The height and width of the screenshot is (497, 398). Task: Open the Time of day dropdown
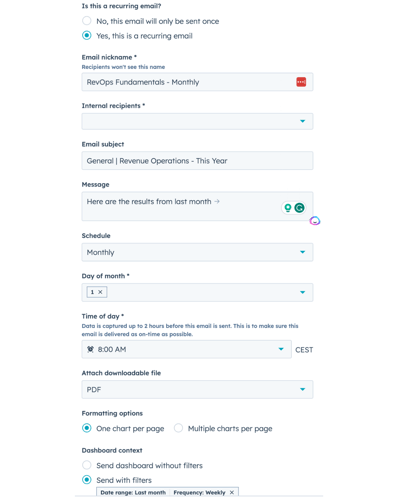[x=186, y=349]
